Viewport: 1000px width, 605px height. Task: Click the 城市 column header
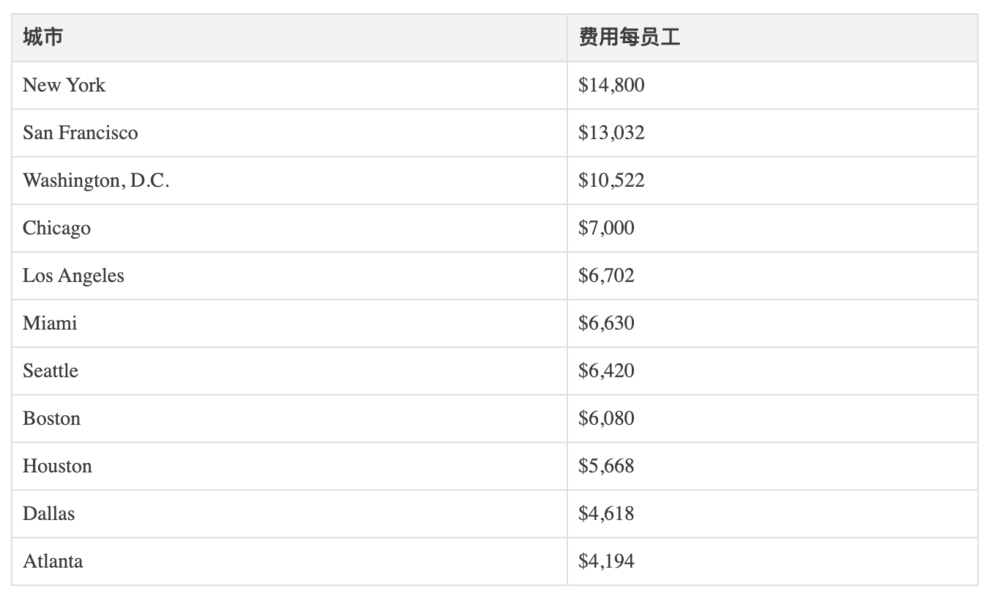coord(43,38)
